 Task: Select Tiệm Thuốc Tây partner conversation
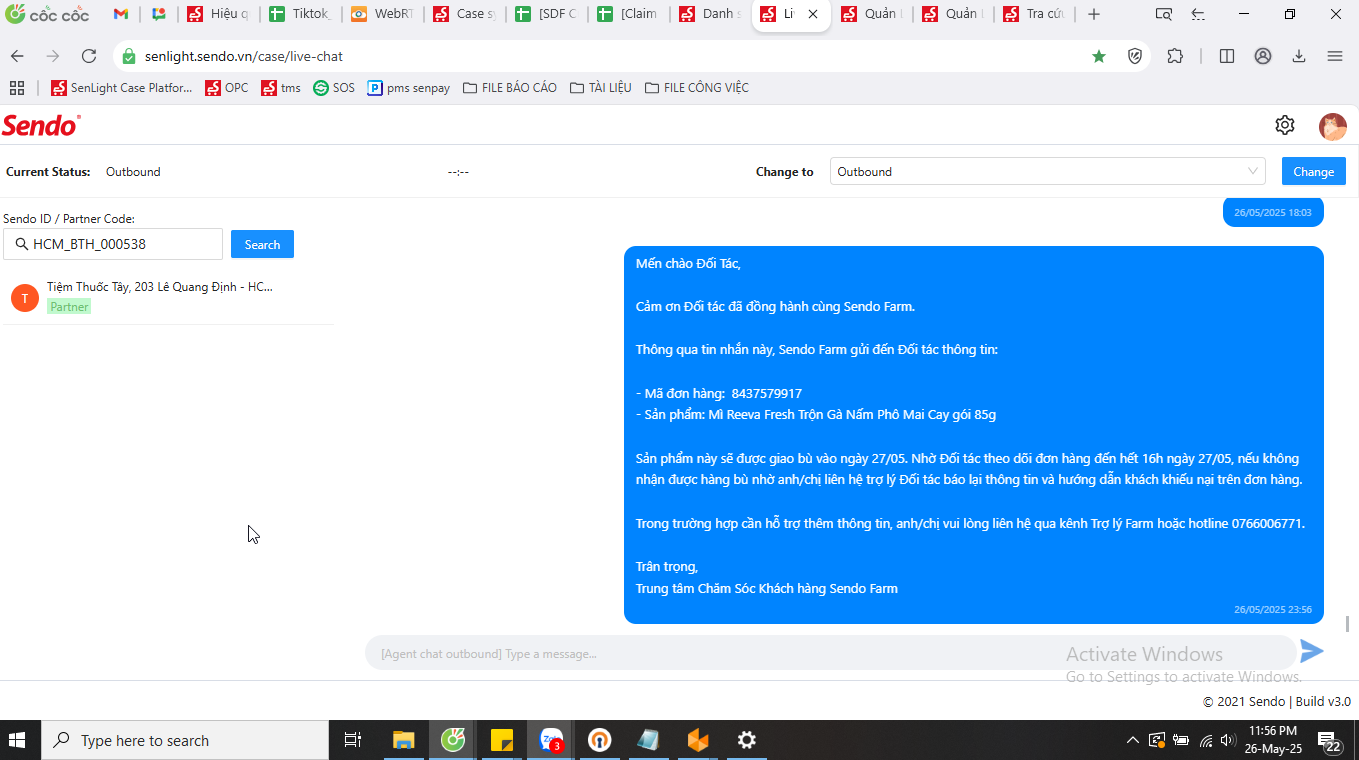(167, 296)
